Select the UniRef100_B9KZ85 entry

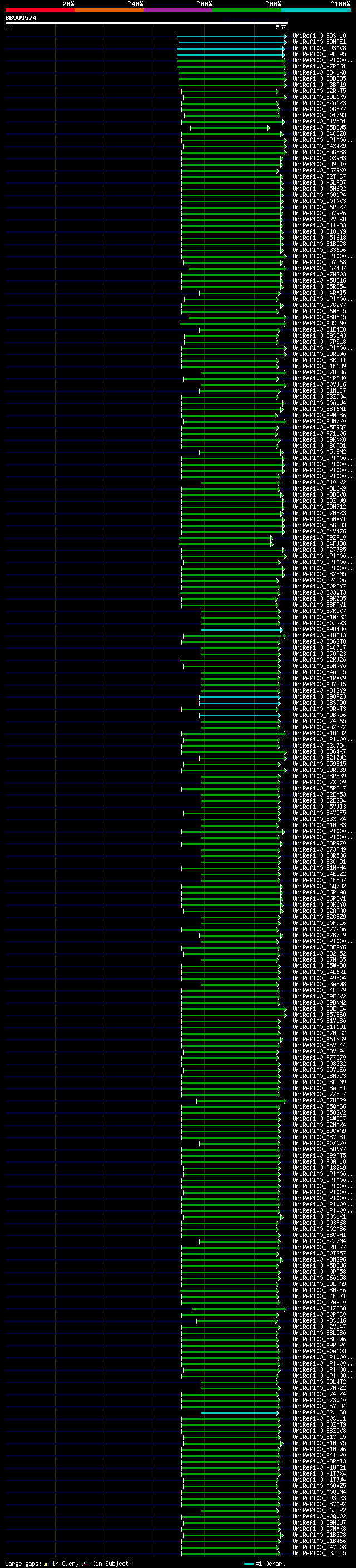point(319,598)
